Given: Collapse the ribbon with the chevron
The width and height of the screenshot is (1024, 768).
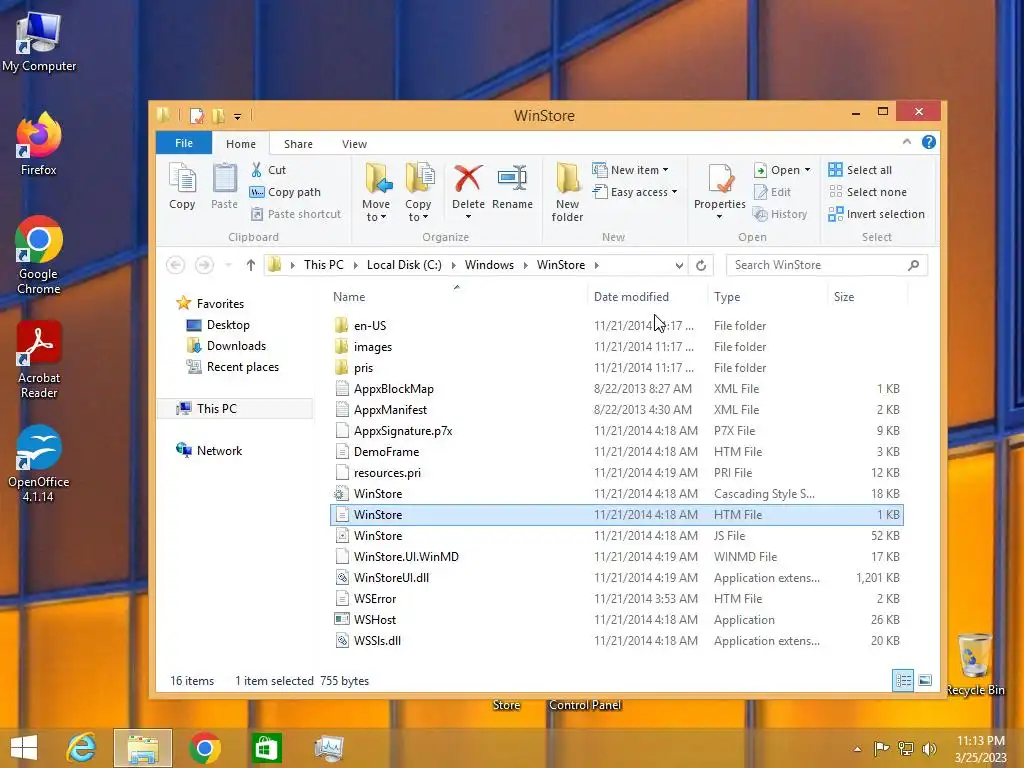Looking at the screenshot, I should tap(906, 142).
